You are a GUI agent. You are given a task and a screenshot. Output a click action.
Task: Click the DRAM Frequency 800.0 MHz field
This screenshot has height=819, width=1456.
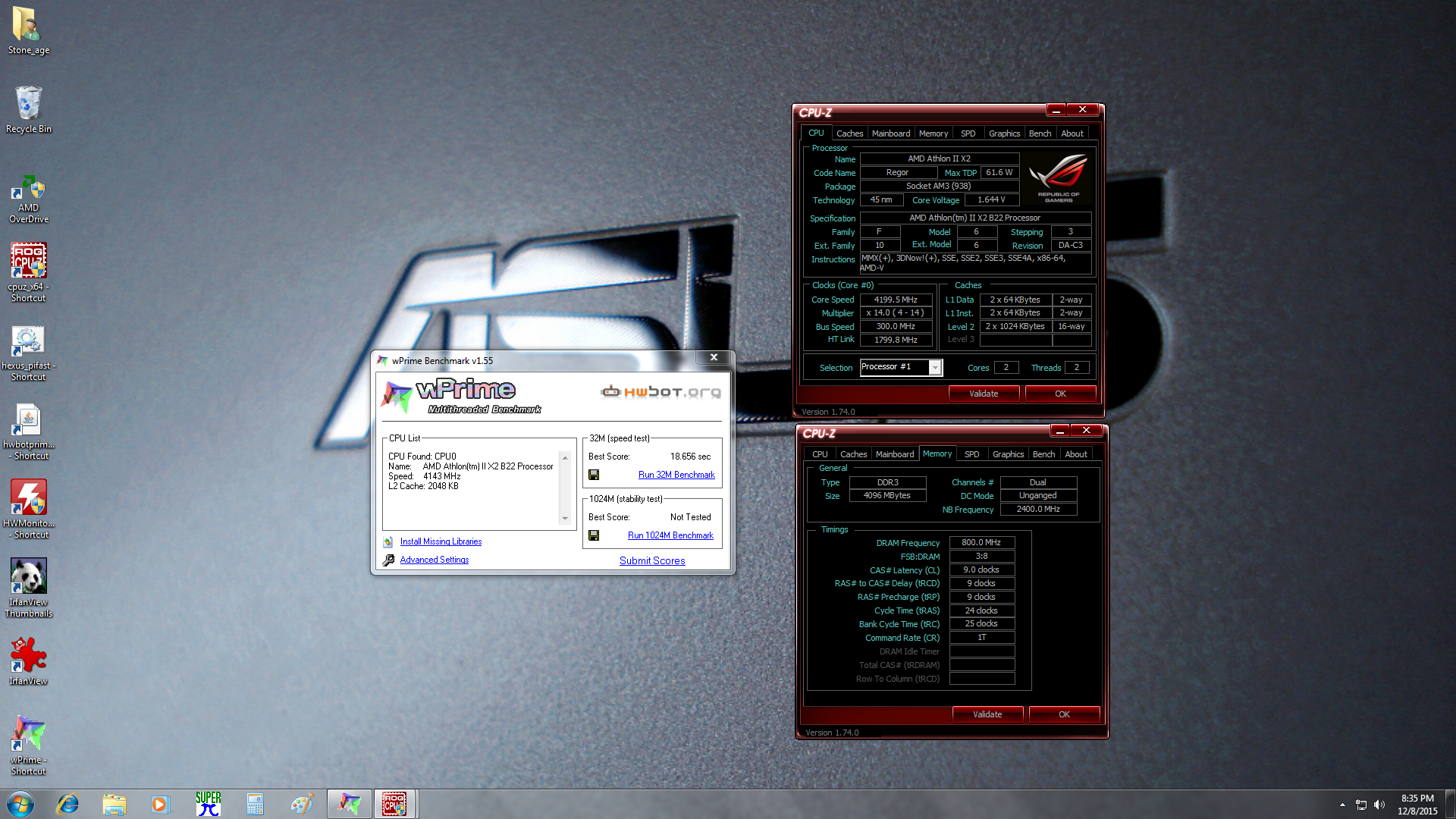[981, 542]
